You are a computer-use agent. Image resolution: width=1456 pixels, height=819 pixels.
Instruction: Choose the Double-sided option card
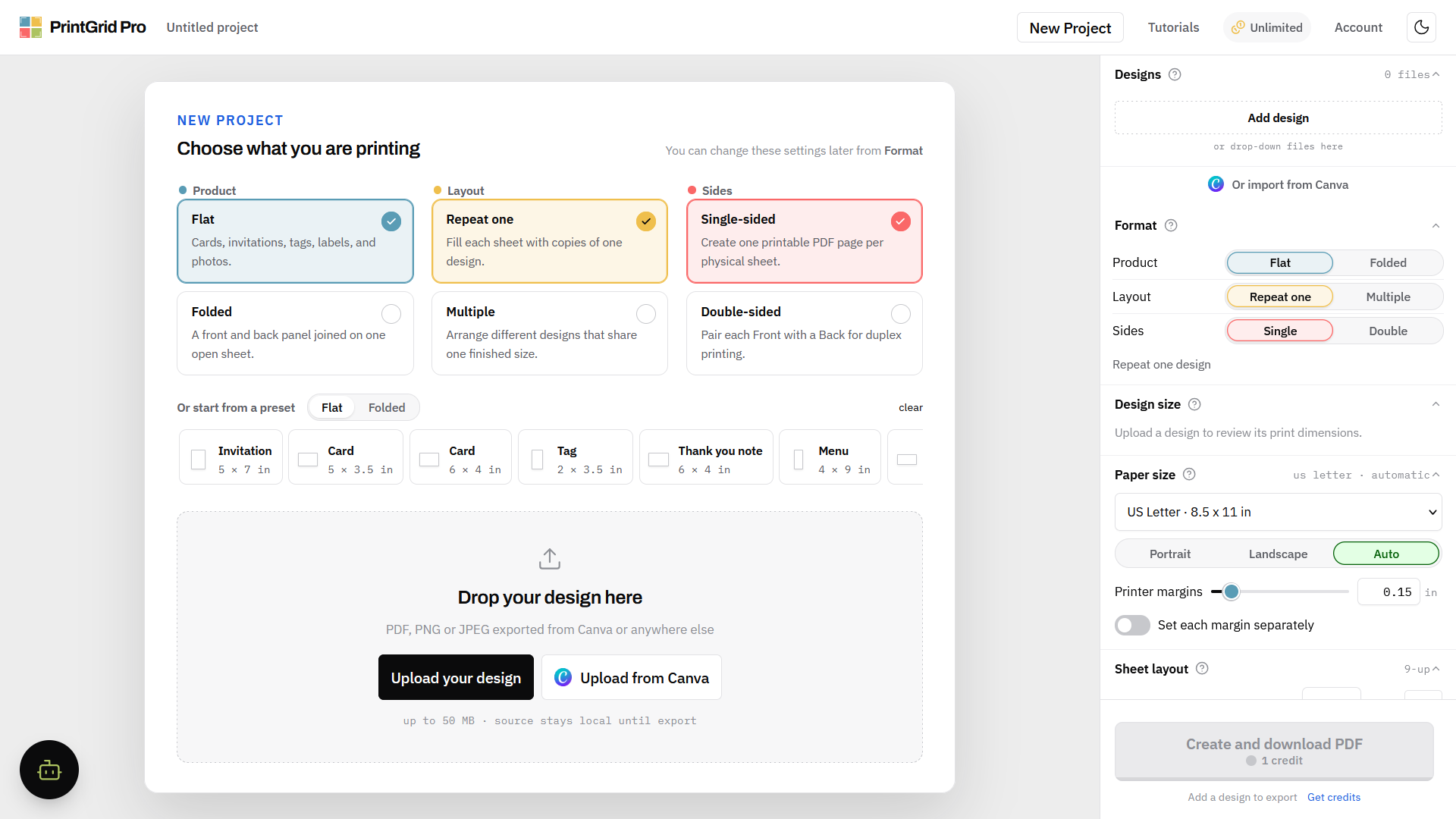(x=805, y=333)
